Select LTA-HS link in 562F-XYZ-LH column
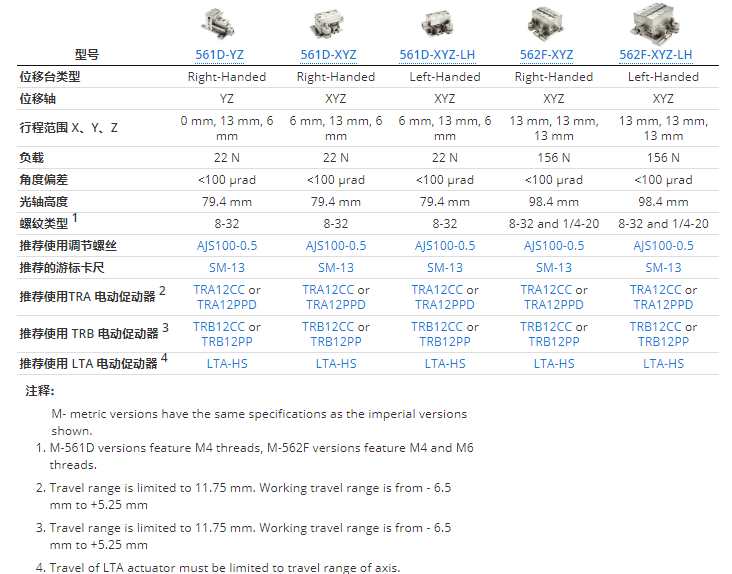 [x=663, y=364]
